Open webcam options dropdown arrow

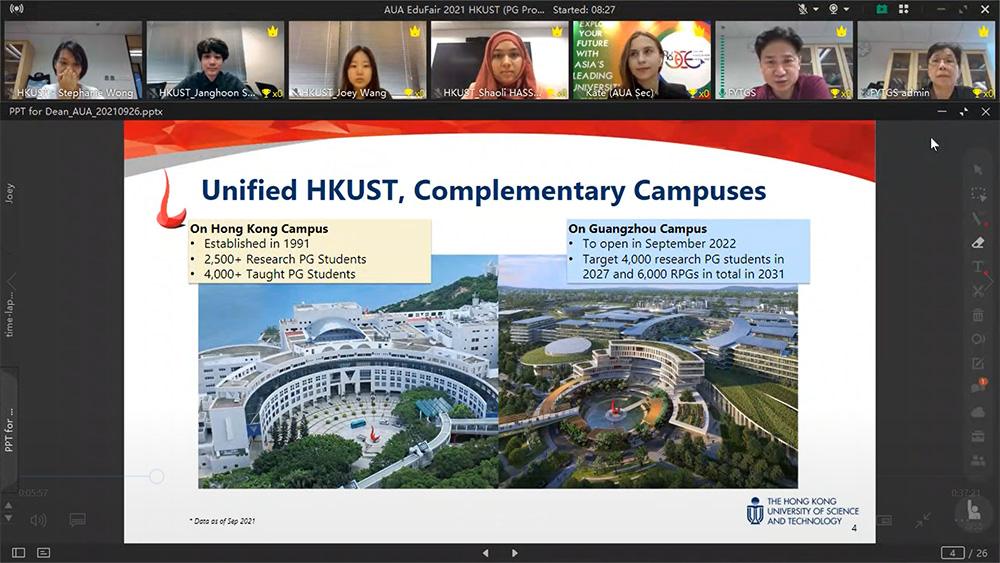point(846,10)
